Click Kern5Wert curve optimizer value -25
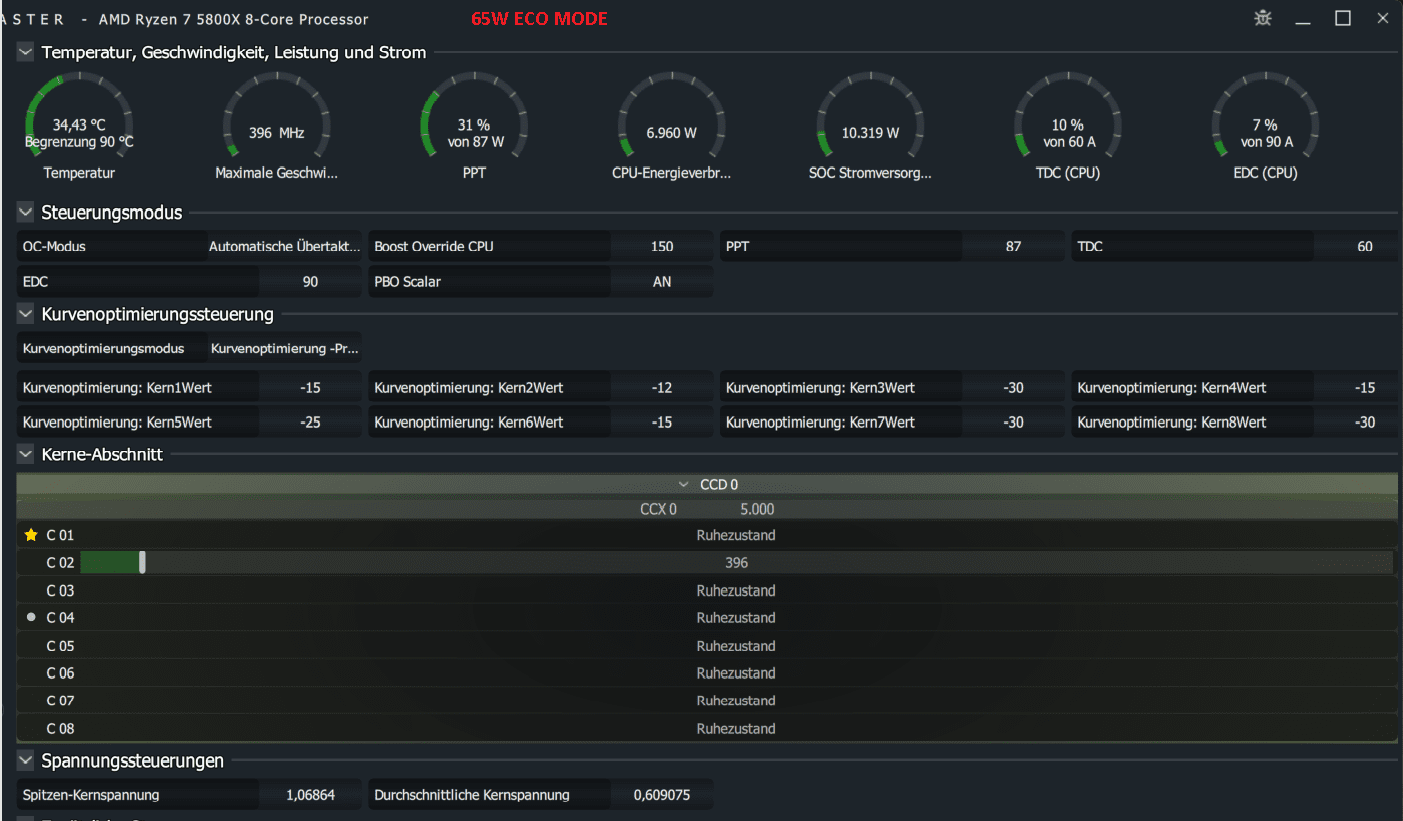The height and width of the screenshot is (821, 1403). coord(310,422)
